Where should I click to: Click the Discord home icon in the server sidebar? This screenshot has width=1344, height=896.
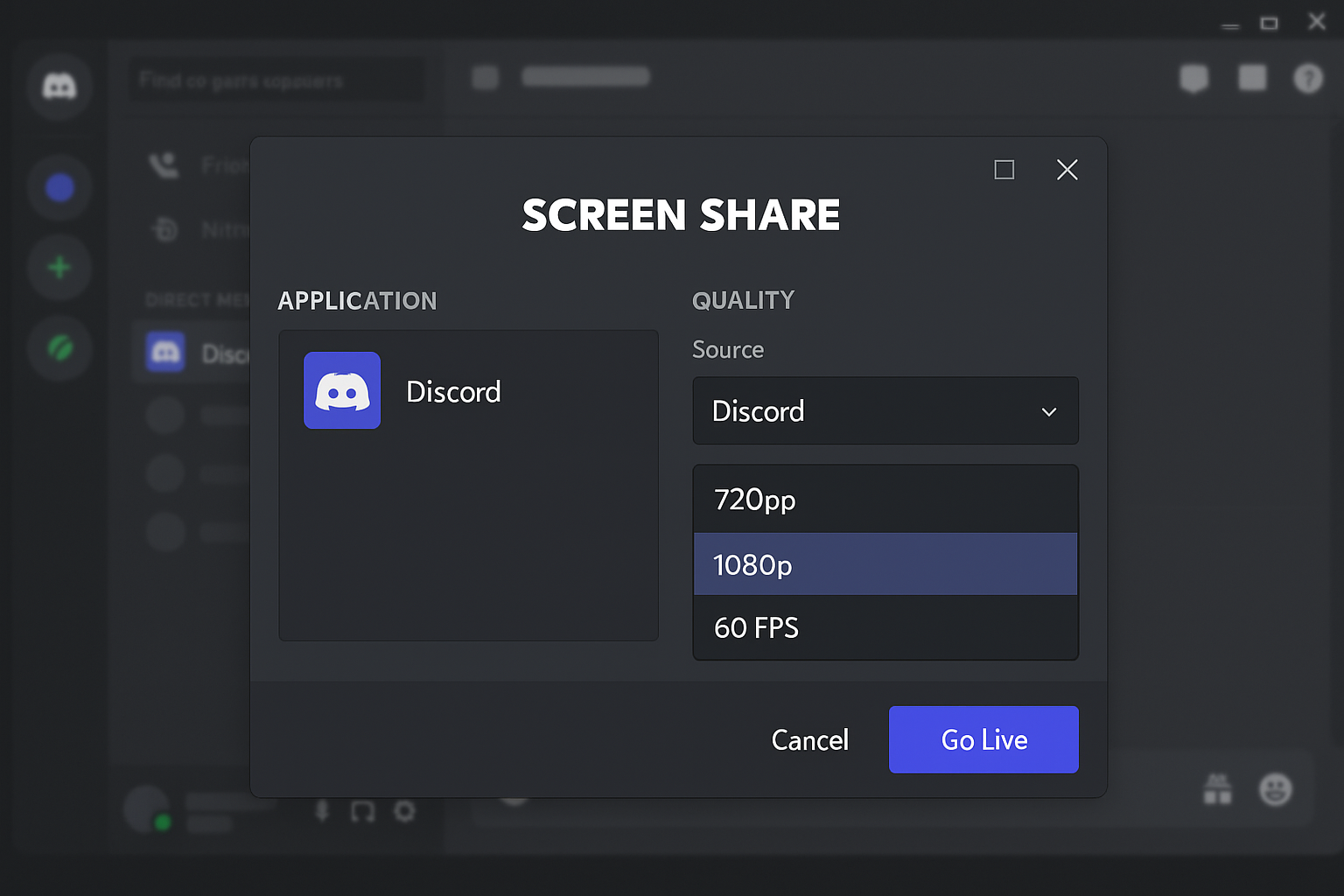59,87
